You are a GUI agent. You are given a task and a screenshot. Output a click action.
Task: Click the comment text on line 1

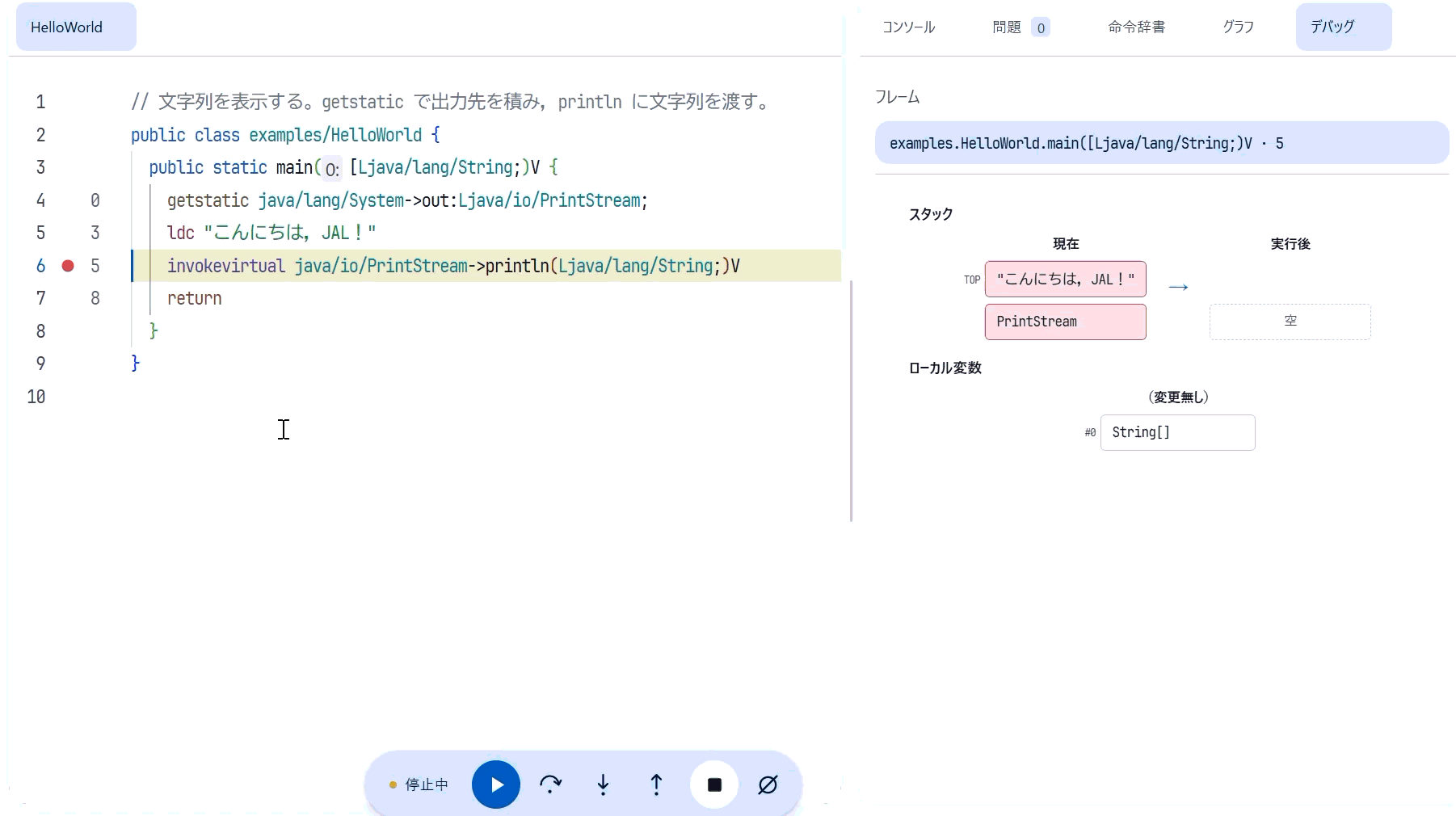450,102
